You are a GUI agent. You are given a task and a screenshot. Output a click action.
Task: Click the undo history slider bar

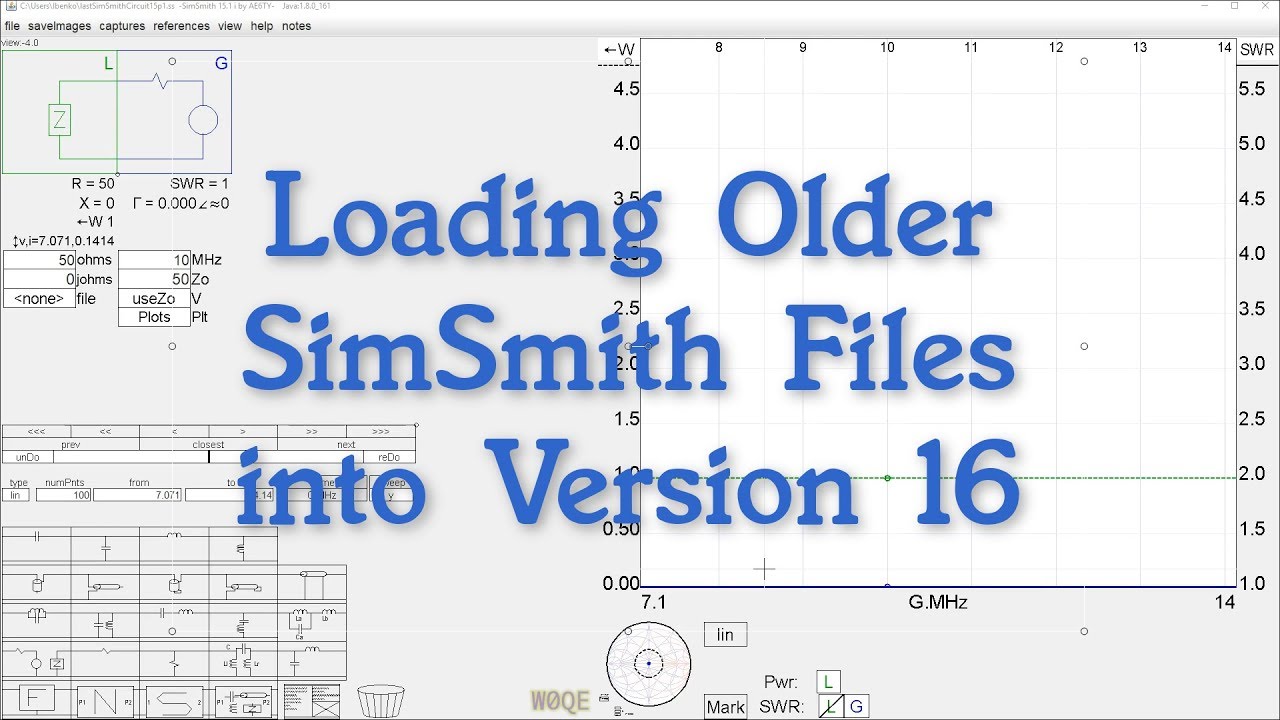[x=208, y=457]
